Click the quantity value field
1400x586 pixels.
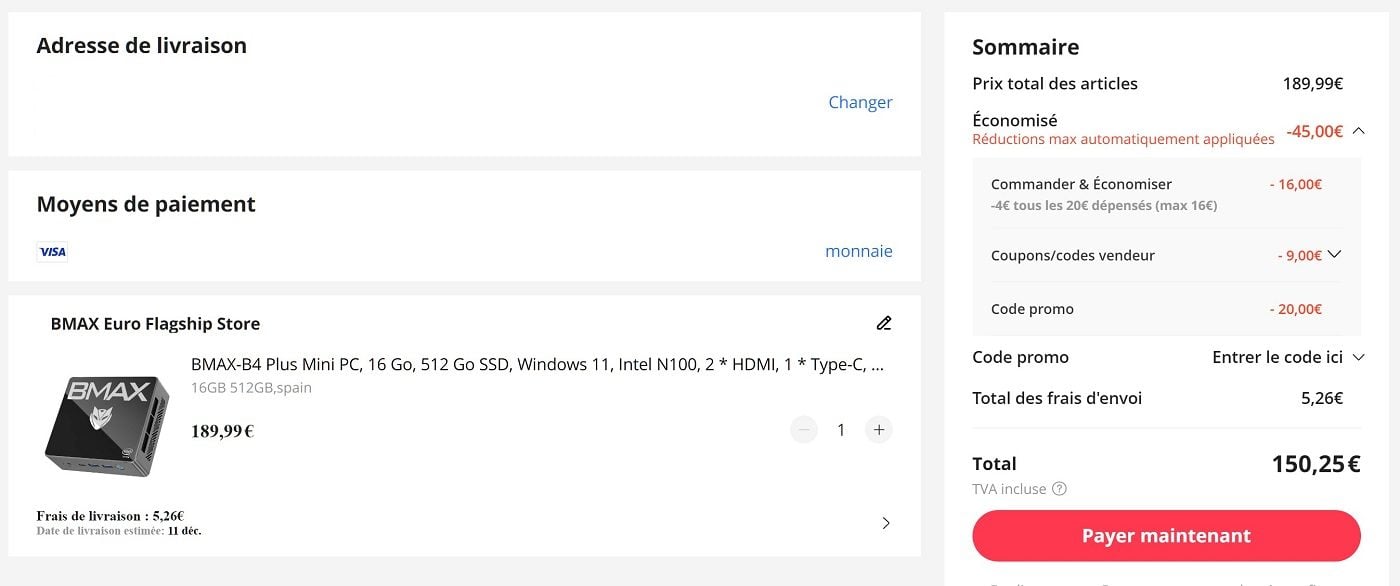tap(841, 430)
